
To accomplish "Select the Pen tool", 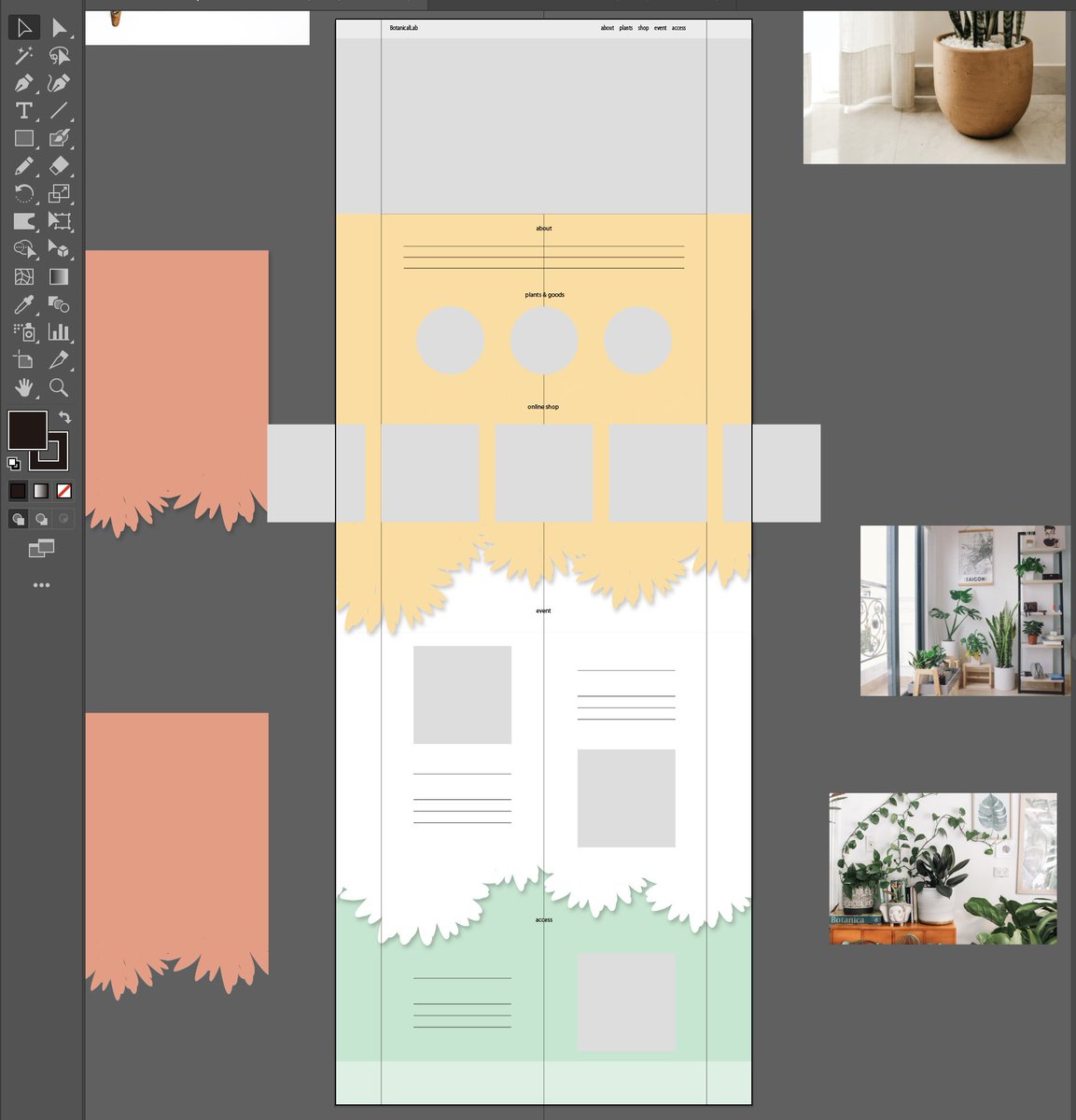I will point(24,83).
